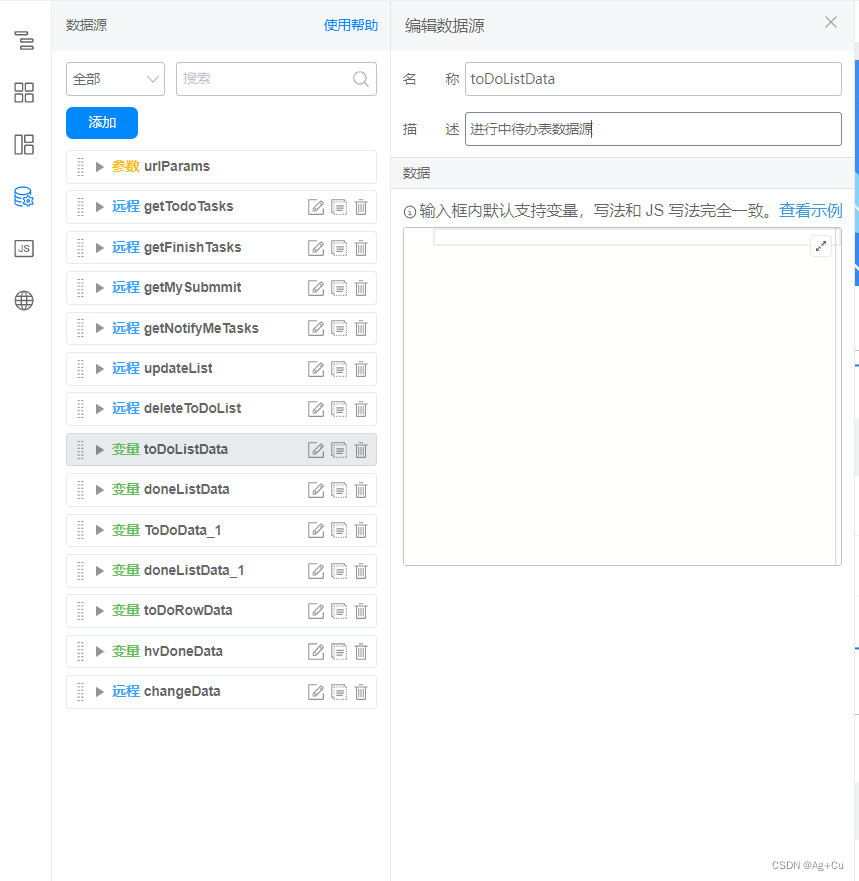Copy the getTodoTasks data source
This screenshot has width=859, height=881.
(x=339, y=207)
